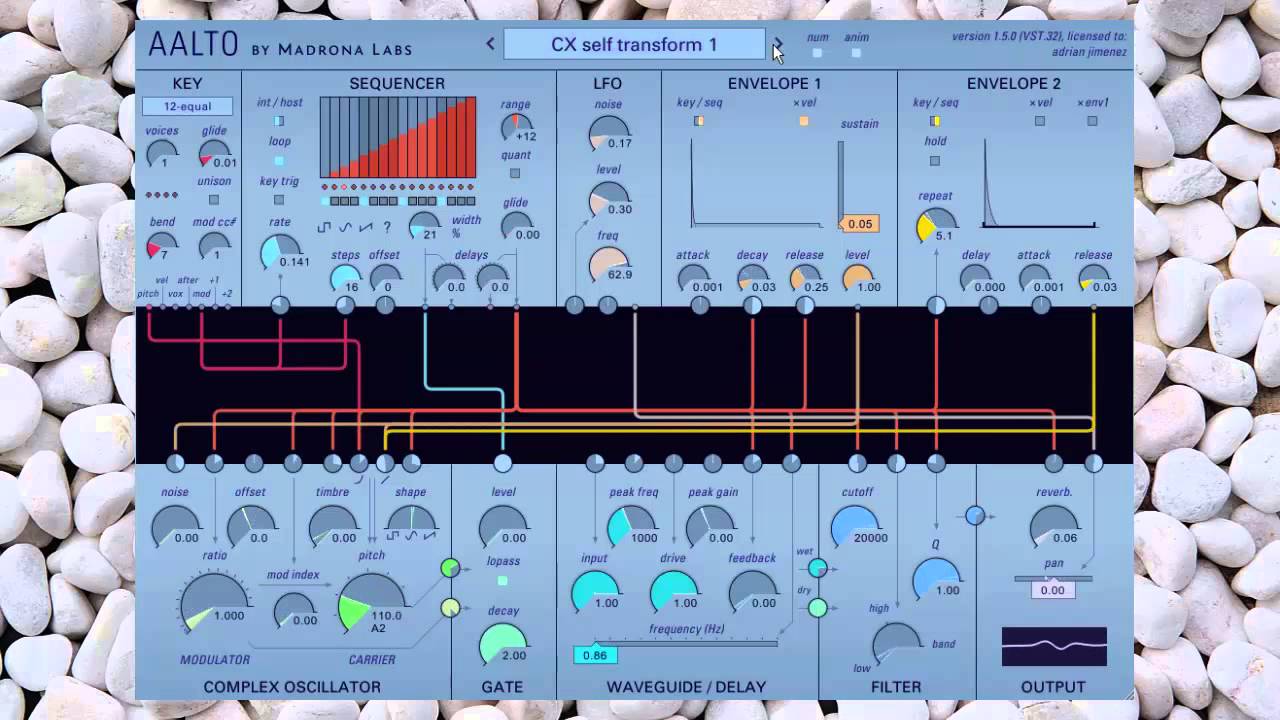Click the waveguide wet level dial
The image size is (1280, 720).
pyautogui.click(x=818, y=568)
